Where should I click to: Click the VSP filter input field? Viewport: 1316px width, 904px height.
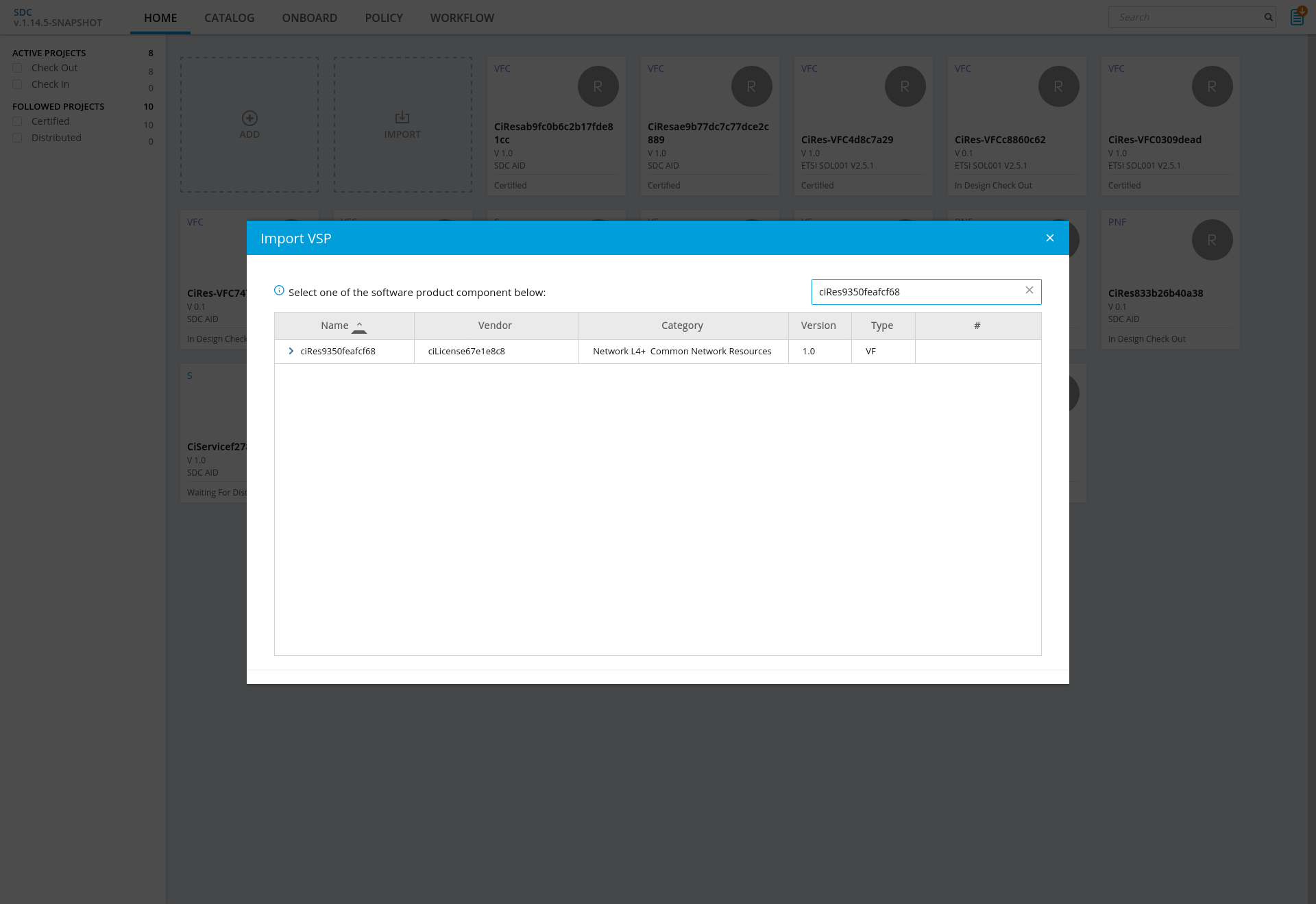(917, 292)
